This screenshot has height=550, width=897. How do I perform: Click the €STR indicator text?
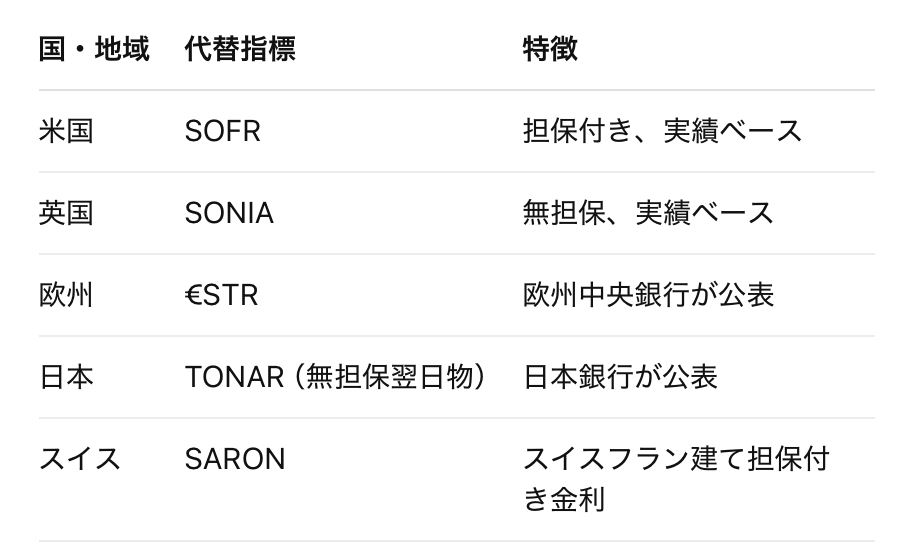pos(221,295)
